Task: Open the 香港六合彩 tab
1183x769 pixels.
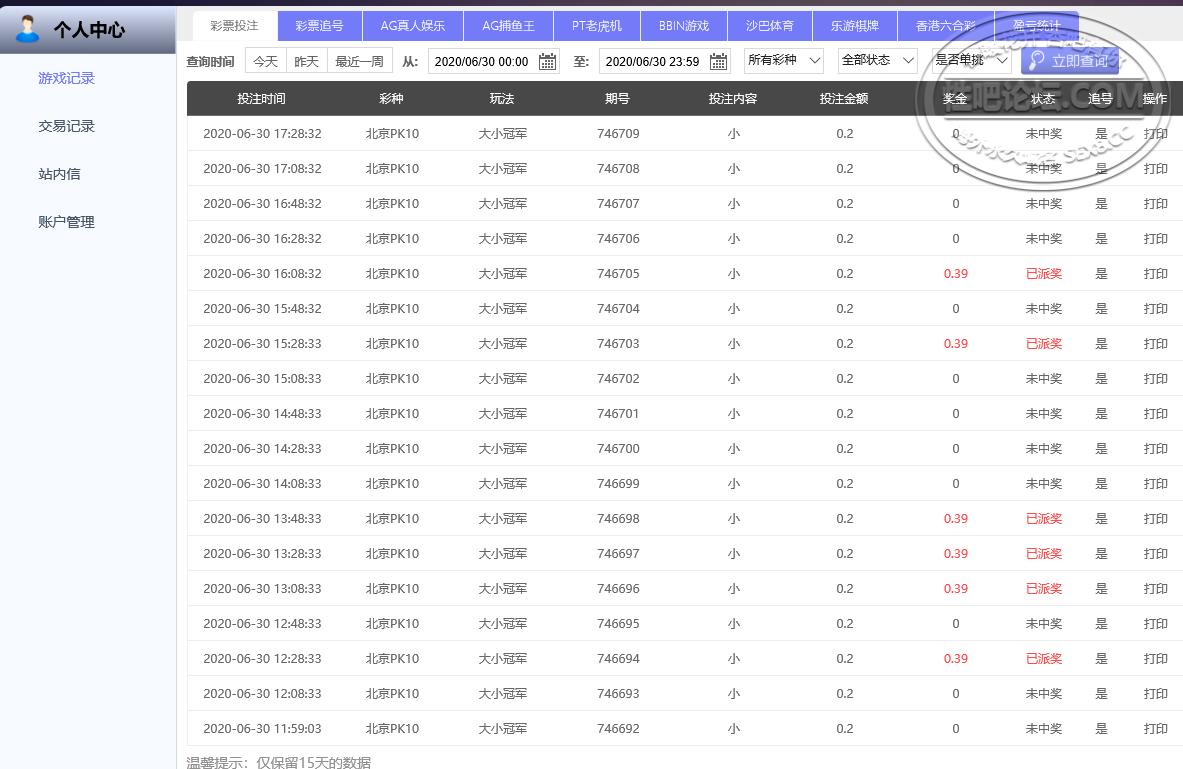Action: click(x=945, y=26)
